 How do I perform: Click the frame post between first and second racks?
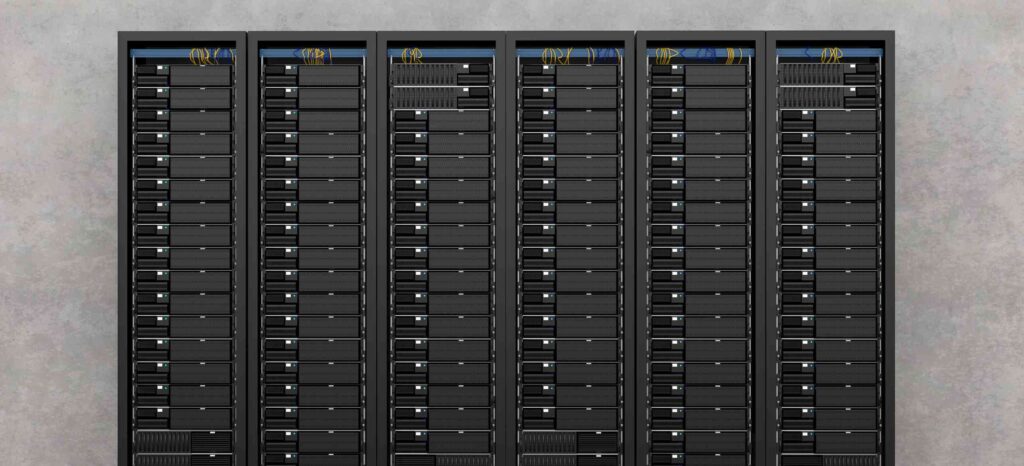coord(248,250)
